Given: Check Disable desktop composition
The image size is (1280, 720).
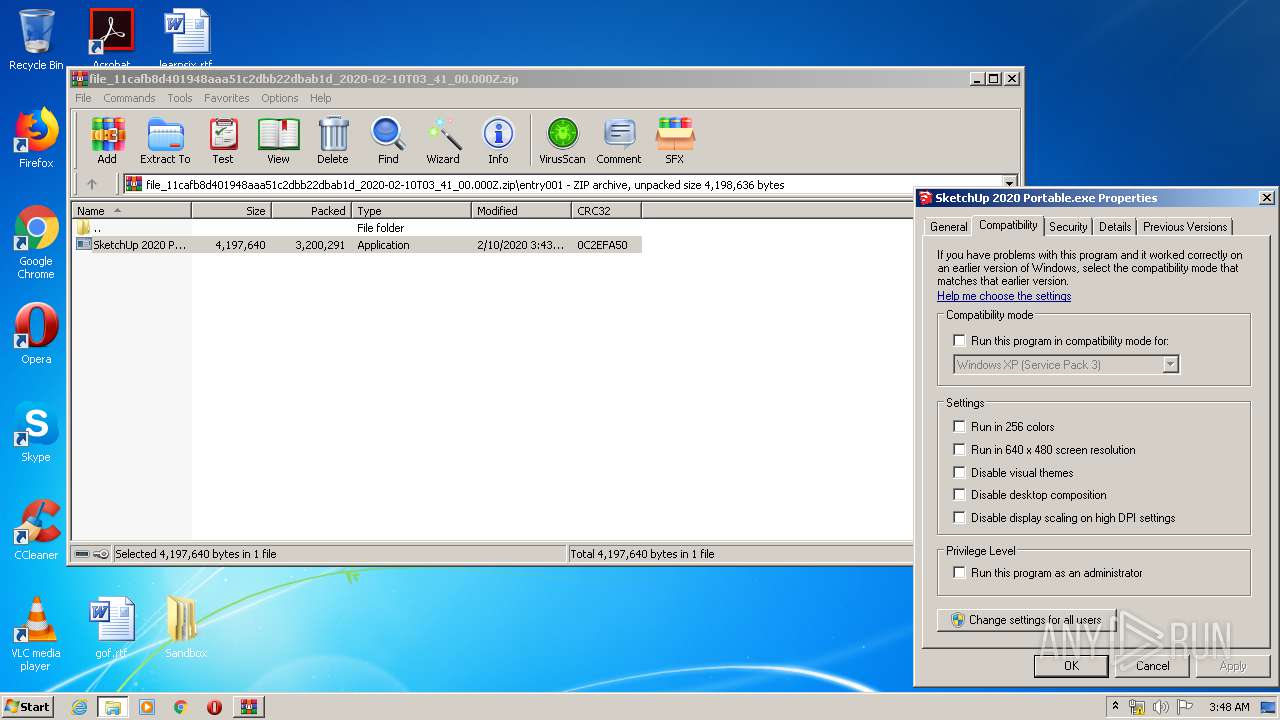Looking at the screenshot, I should pos(960,495).
